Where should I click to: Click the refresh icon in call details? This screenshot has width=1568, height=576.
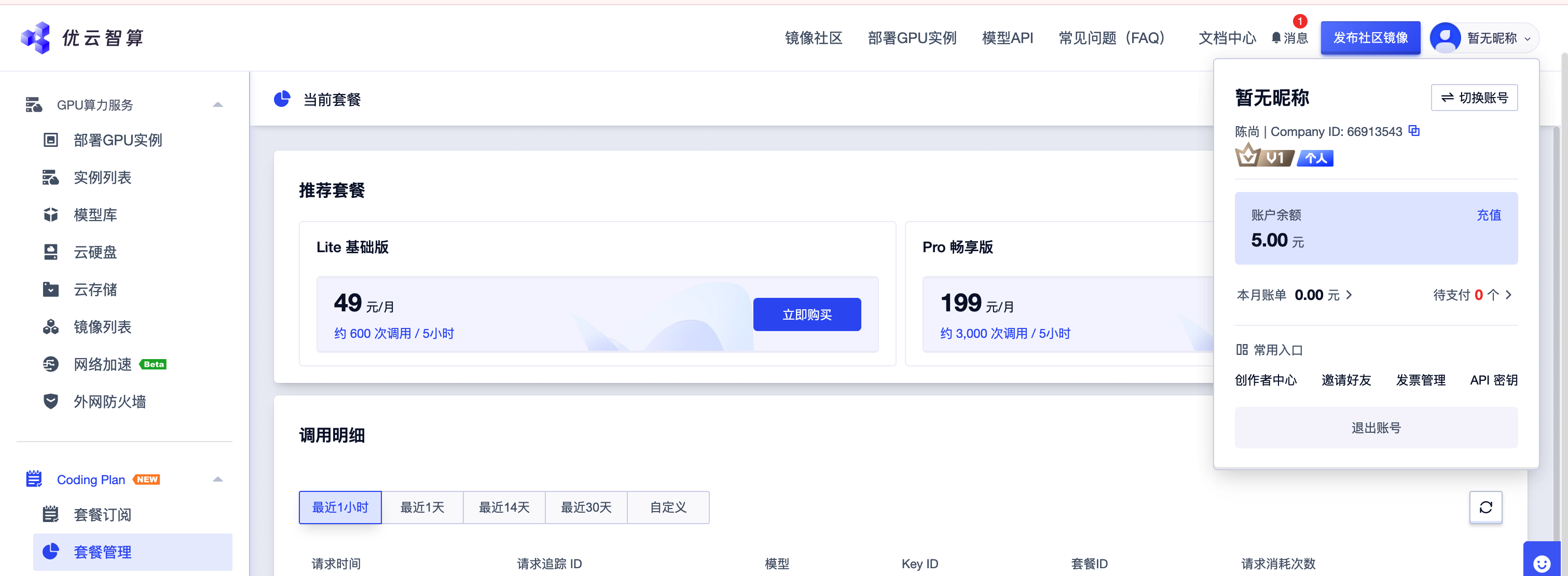(1485, 507)
